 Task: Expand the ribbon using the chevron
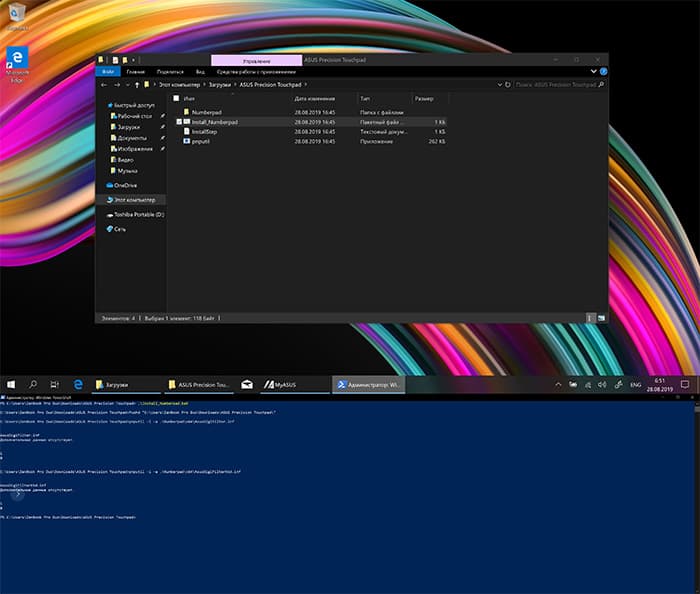[x=592, y=72]
